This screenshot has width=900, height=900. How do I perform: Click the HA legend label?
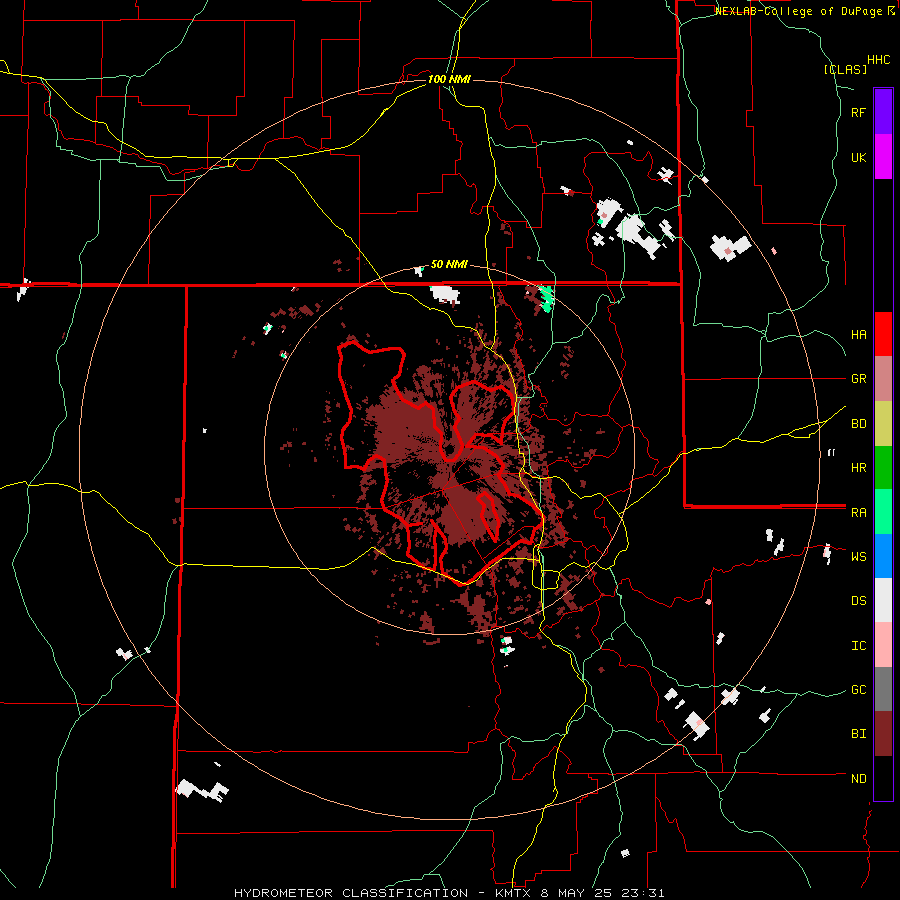click(x=858, y=335)
